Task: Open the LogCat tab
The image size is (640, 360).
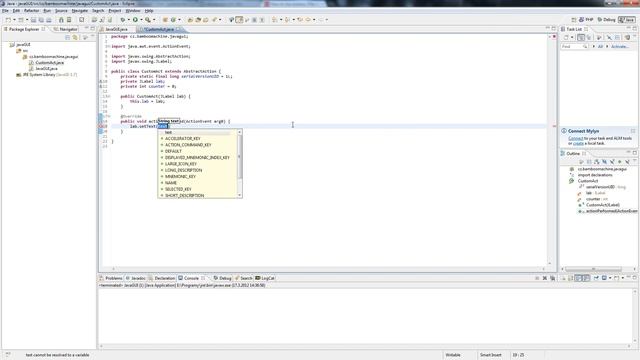Action: [265, 278]
